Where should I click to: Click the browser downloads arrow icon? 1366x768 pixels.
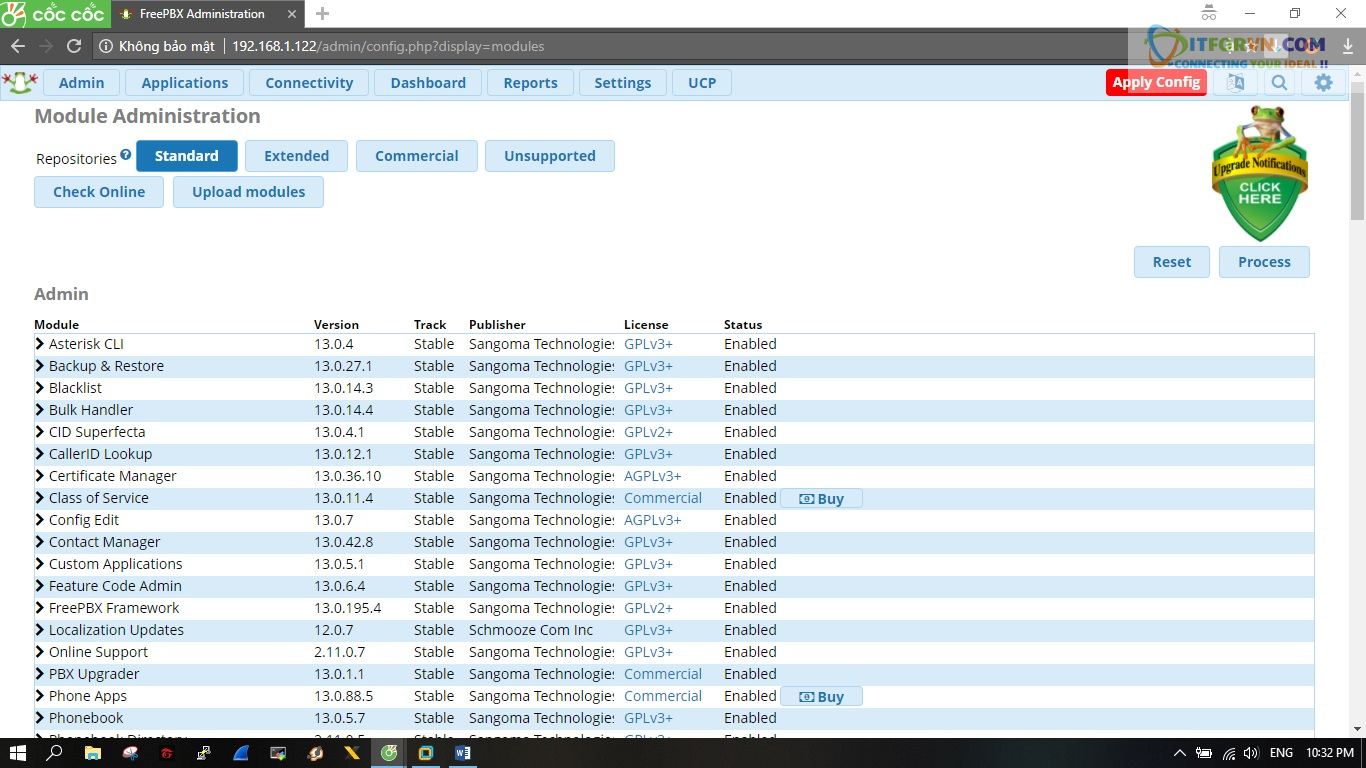coord(1346,46)
